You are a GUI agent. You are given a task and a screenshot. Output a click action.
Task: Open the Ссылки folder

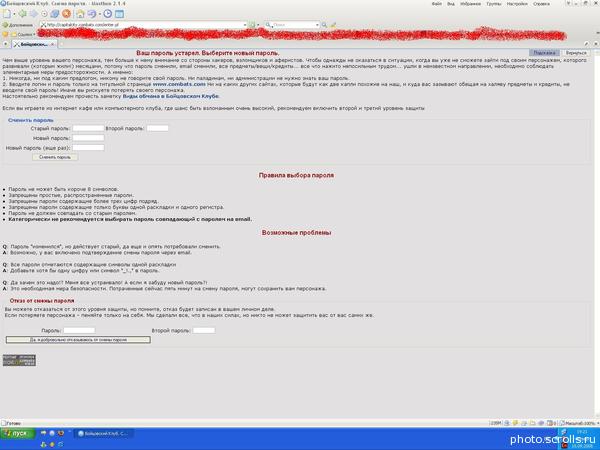pyautogui.click(x=22, y=34)
